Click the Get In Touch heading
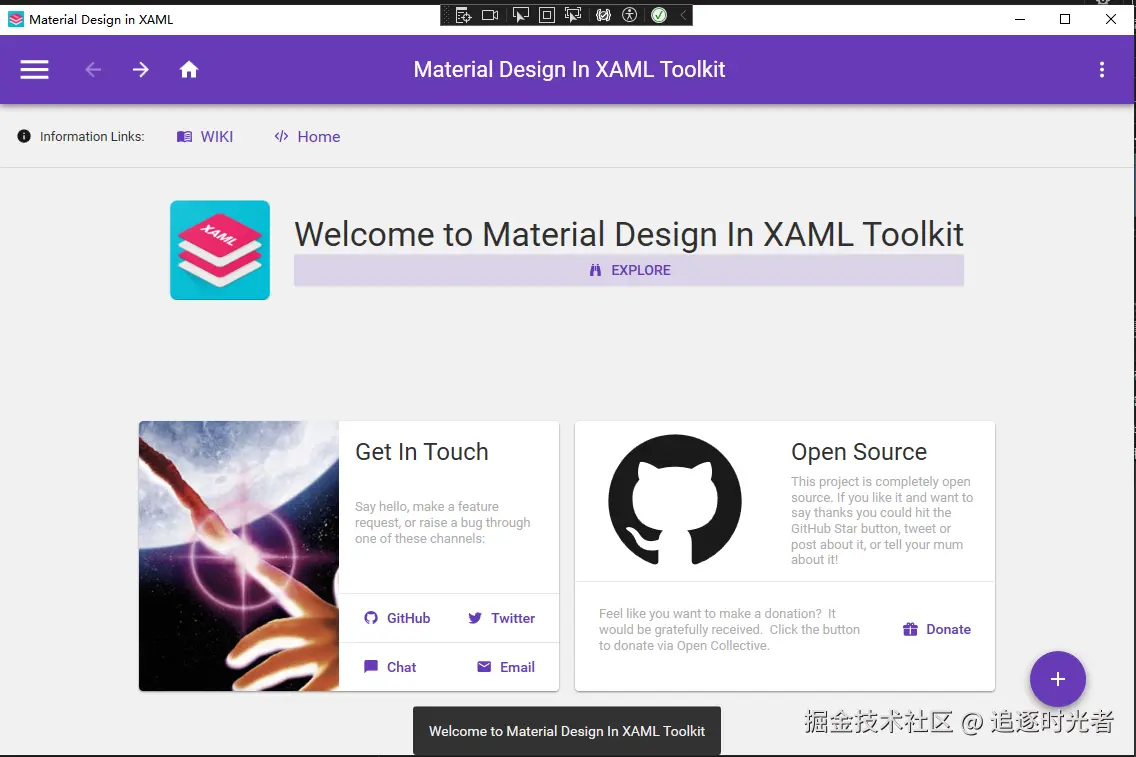The height and width of the screenshot is (757, 1136). tap(422, 452)
